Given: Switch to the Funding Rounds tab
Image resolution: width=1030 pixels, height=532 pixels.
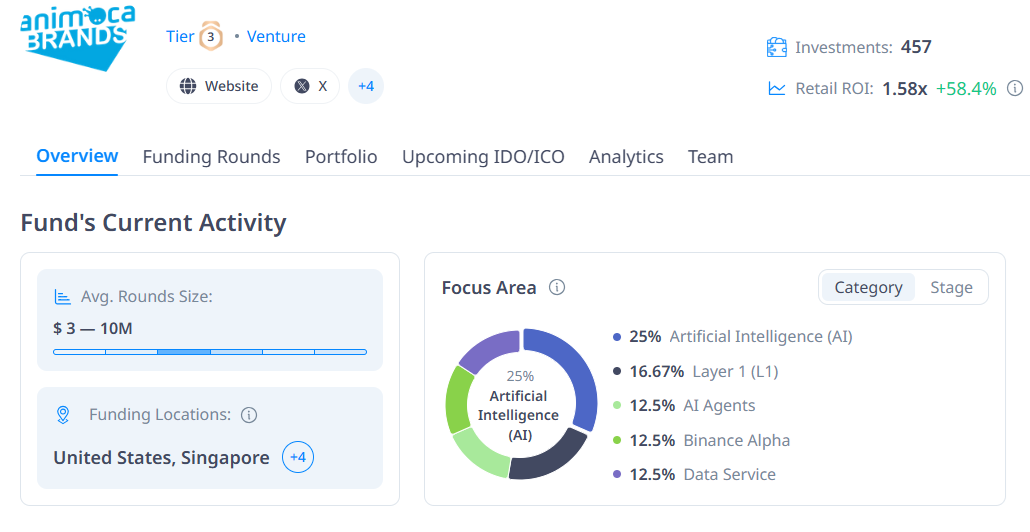Looking at the screenshot, I should click(211, 157).
